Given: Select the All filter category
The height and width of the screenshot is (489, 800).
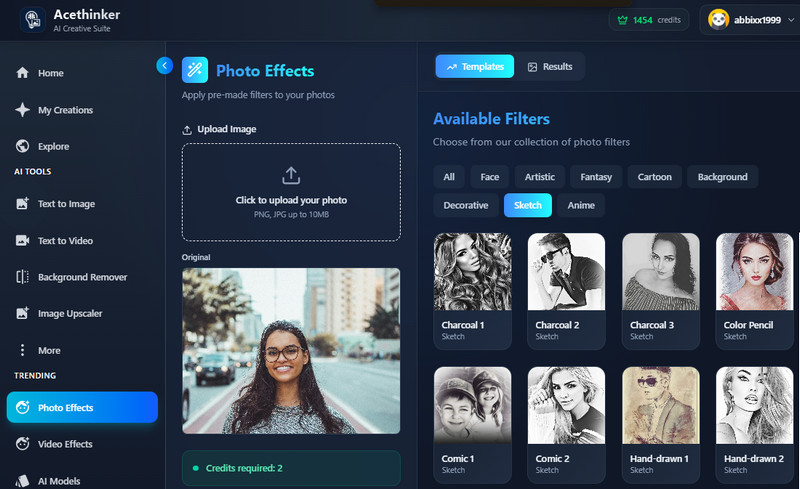Looking at the screenshot, I should pos(449,177).
